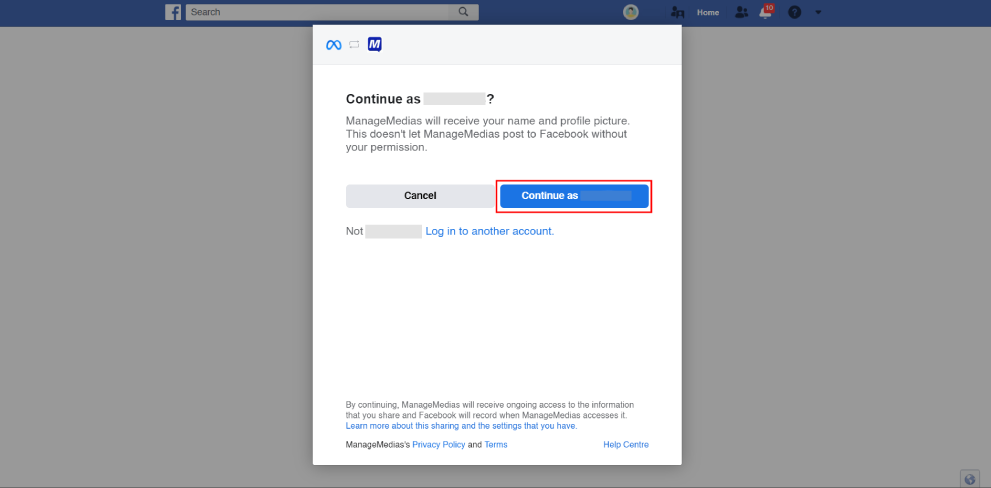The image size is (991, 488).
Task: Focus the Facebook Search field
Action: (317, 12)
